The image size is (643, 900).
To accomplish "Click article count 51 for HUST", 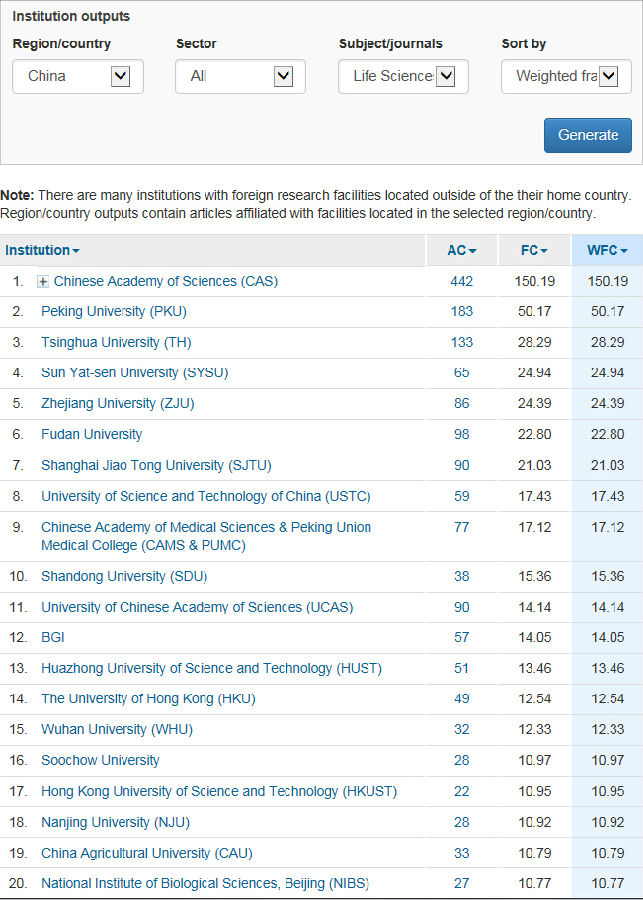I will pyautogui.click(x=462, y=669).
